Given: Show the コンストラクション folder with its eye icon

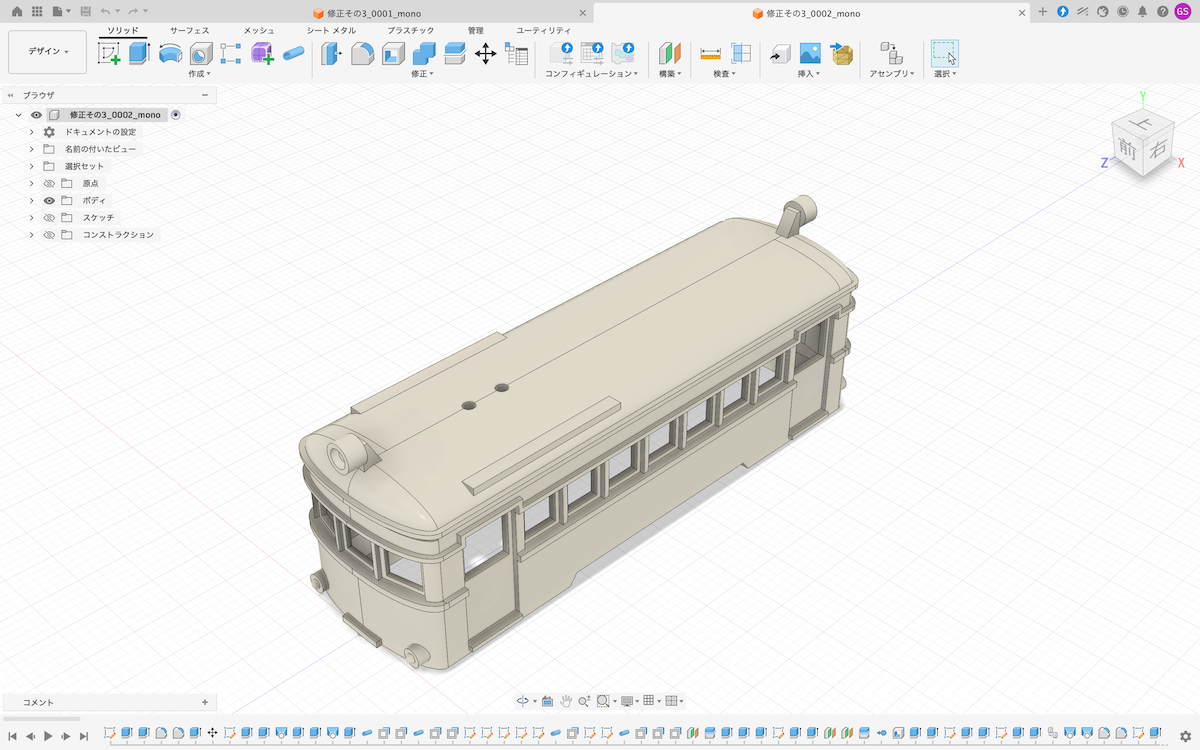Looking at the screenshot, I should point(49,235).
